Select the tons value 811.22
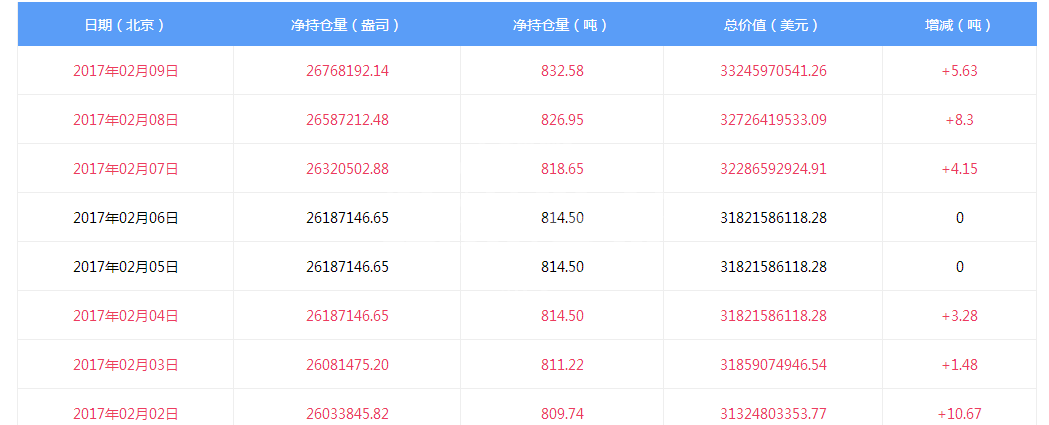The height and width of the screenshot is (425, 1049). [562, 365]
